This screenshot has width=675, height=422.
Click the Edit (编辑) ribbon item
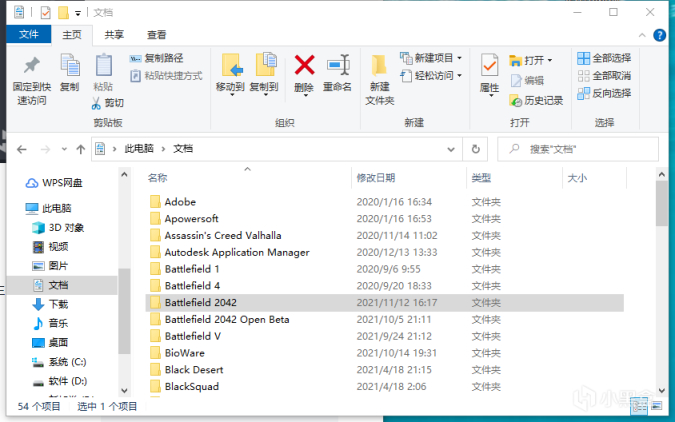pos(527,81)
